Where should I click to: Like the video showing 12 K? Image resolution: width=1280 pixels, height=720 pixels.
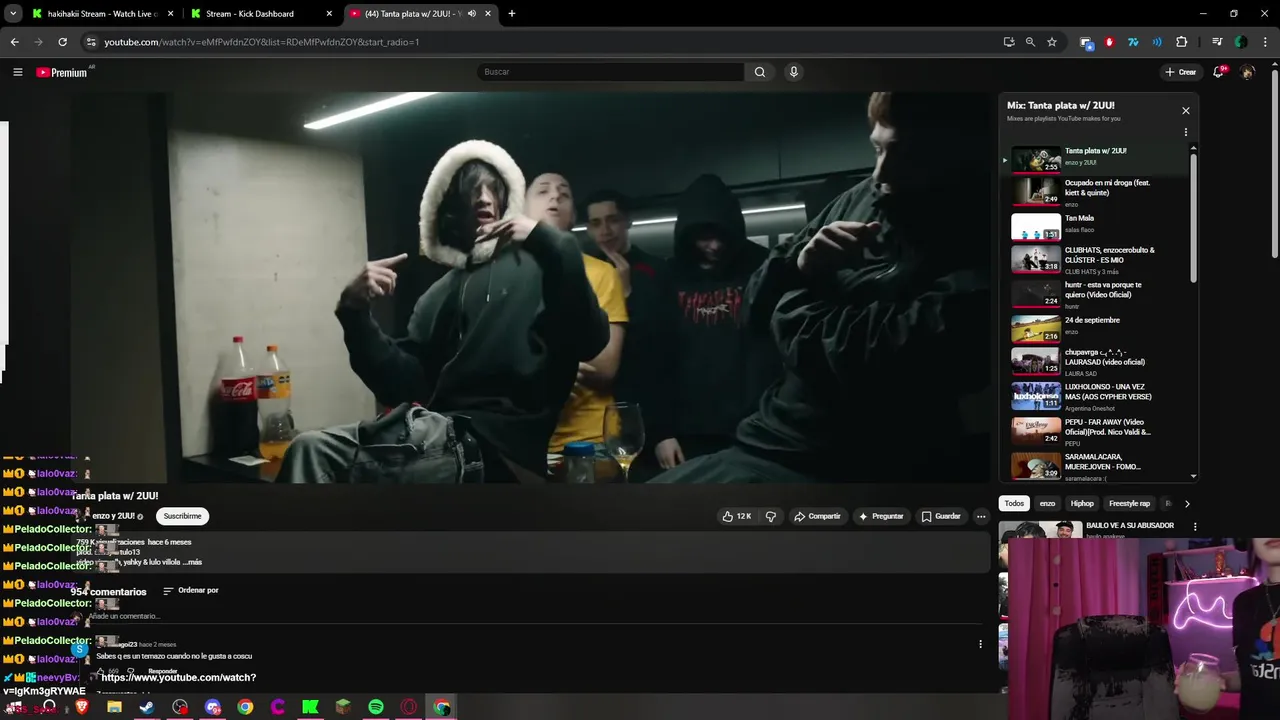pos(737,516)
